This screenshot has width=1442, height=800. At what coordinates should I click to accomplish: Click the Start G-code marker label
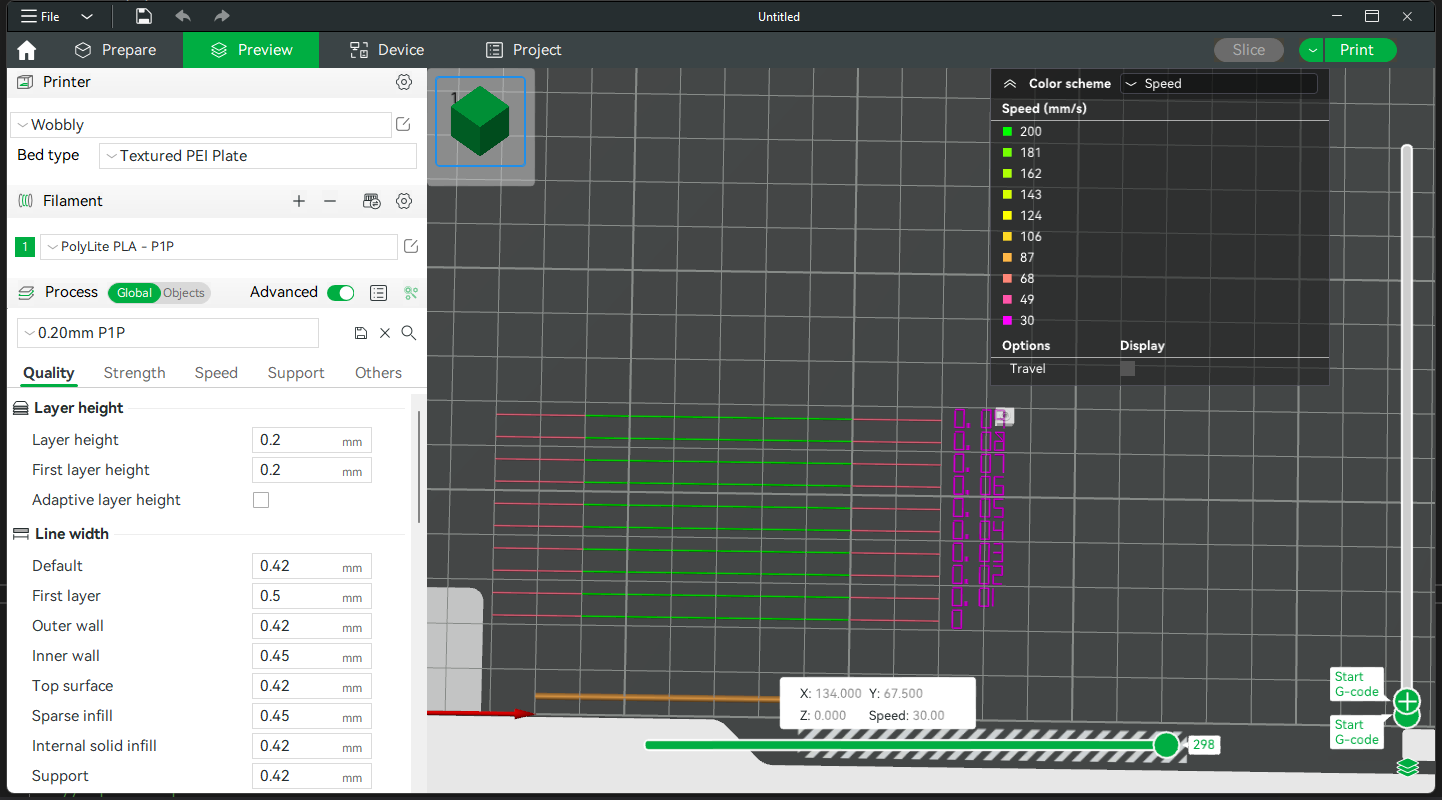click(1356, 684)
